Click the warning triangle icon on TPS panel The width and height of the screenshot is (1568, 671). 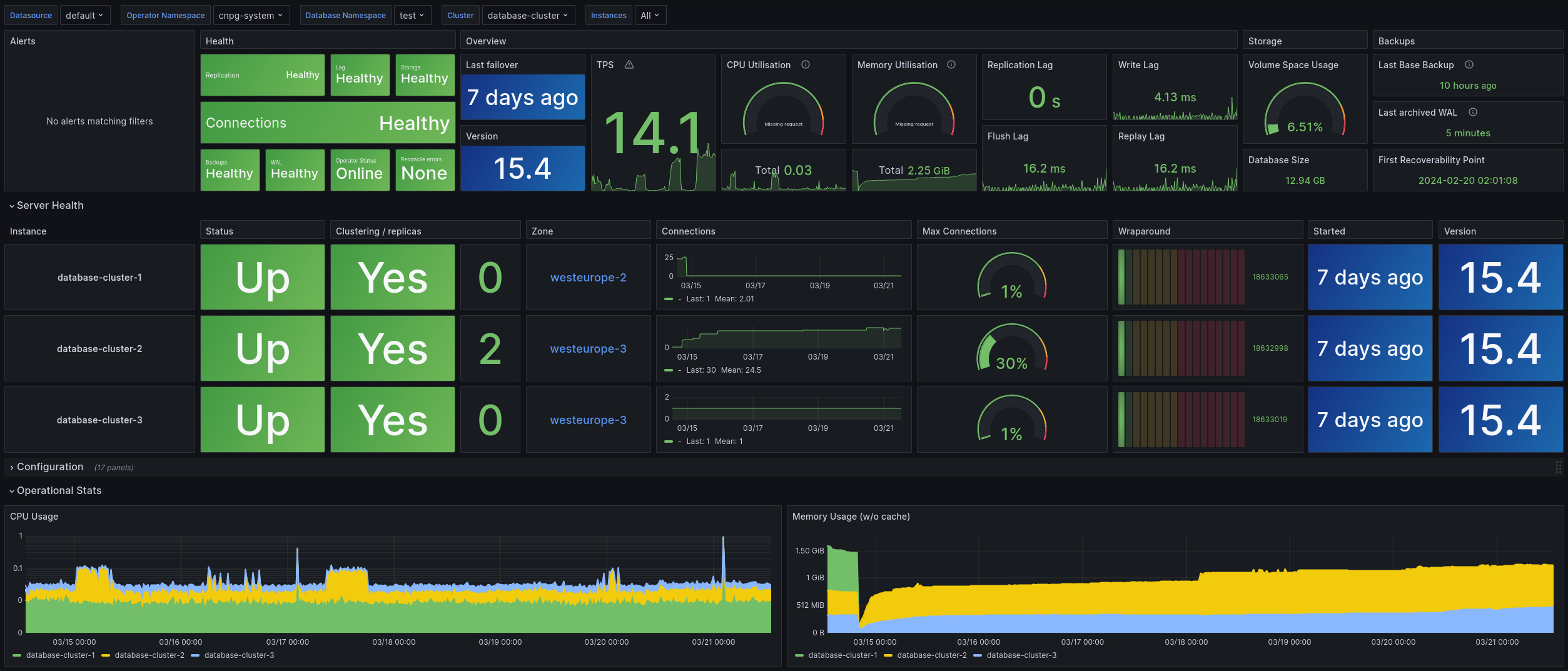click(629, 64)
